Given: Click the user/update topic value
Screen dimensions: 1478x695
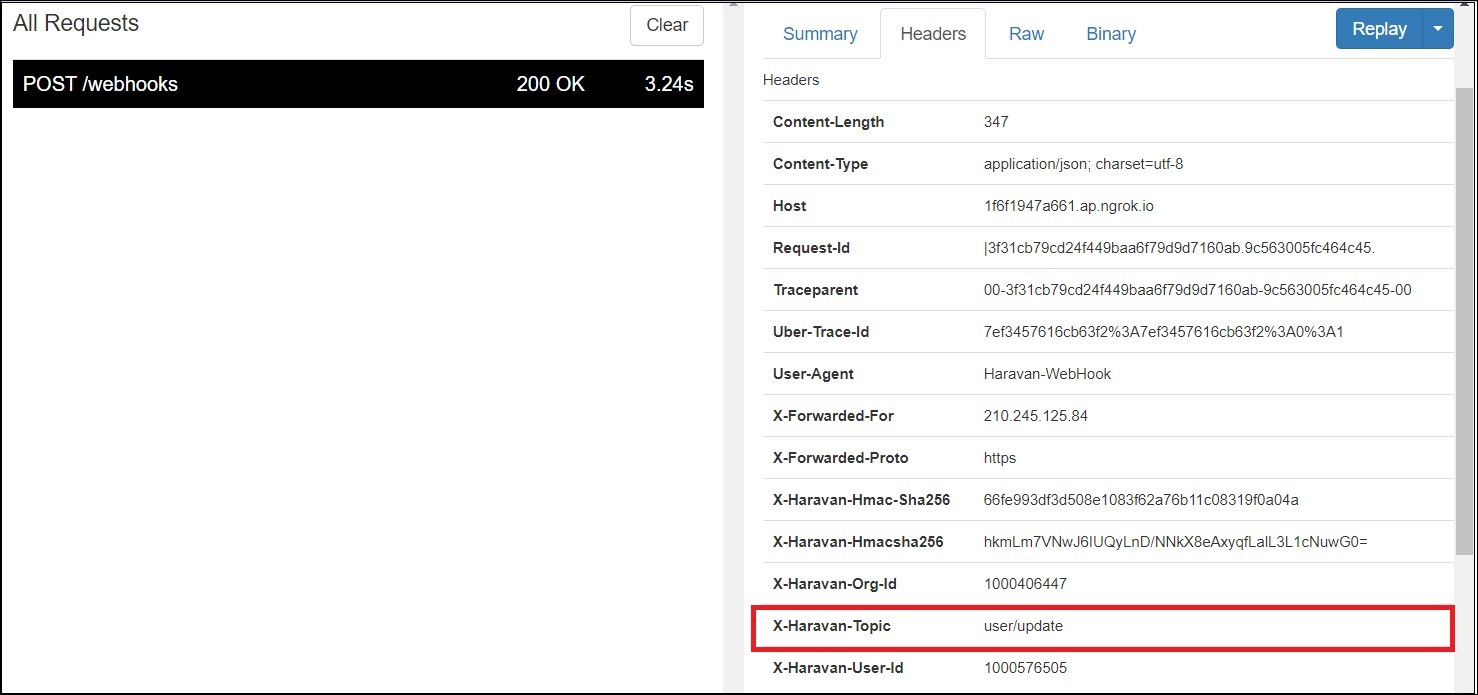Looking at the screenshot, I should (1023, 626).
